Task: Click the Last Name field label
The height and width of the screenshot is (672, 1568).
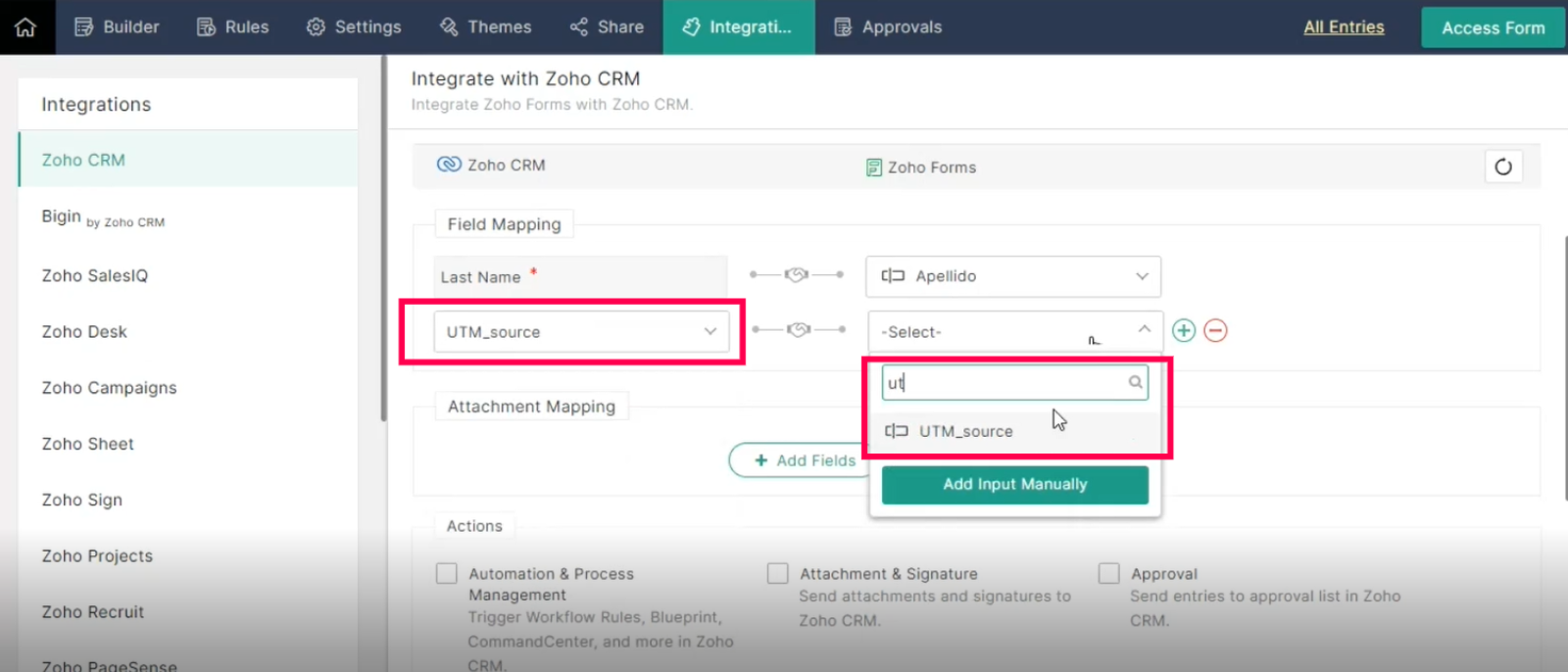Action: [480, 277]
